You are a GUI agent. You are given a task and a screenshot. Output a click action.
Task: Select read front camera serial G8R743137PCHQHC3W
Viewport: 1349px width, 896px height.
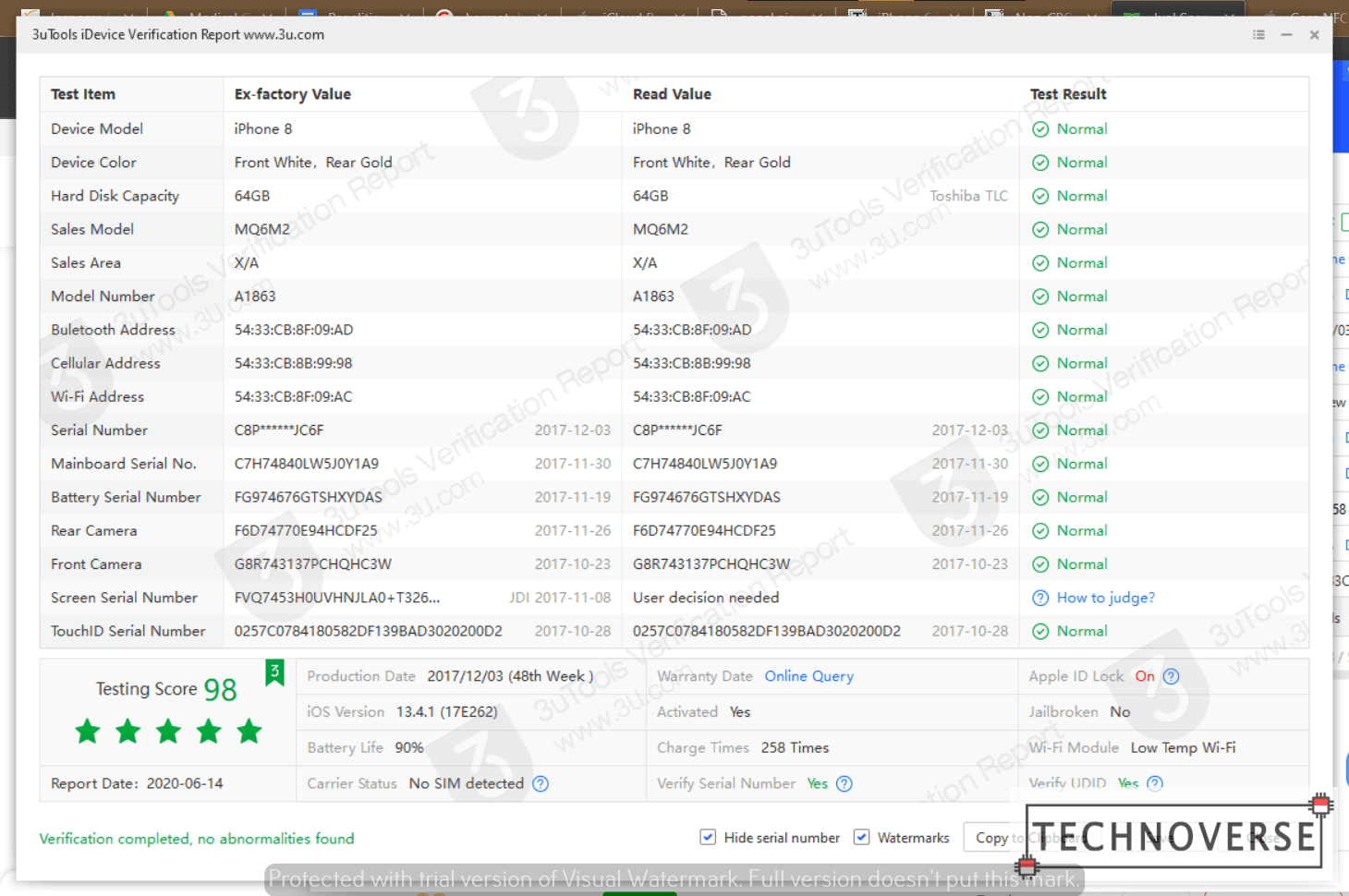coord(711,564)
